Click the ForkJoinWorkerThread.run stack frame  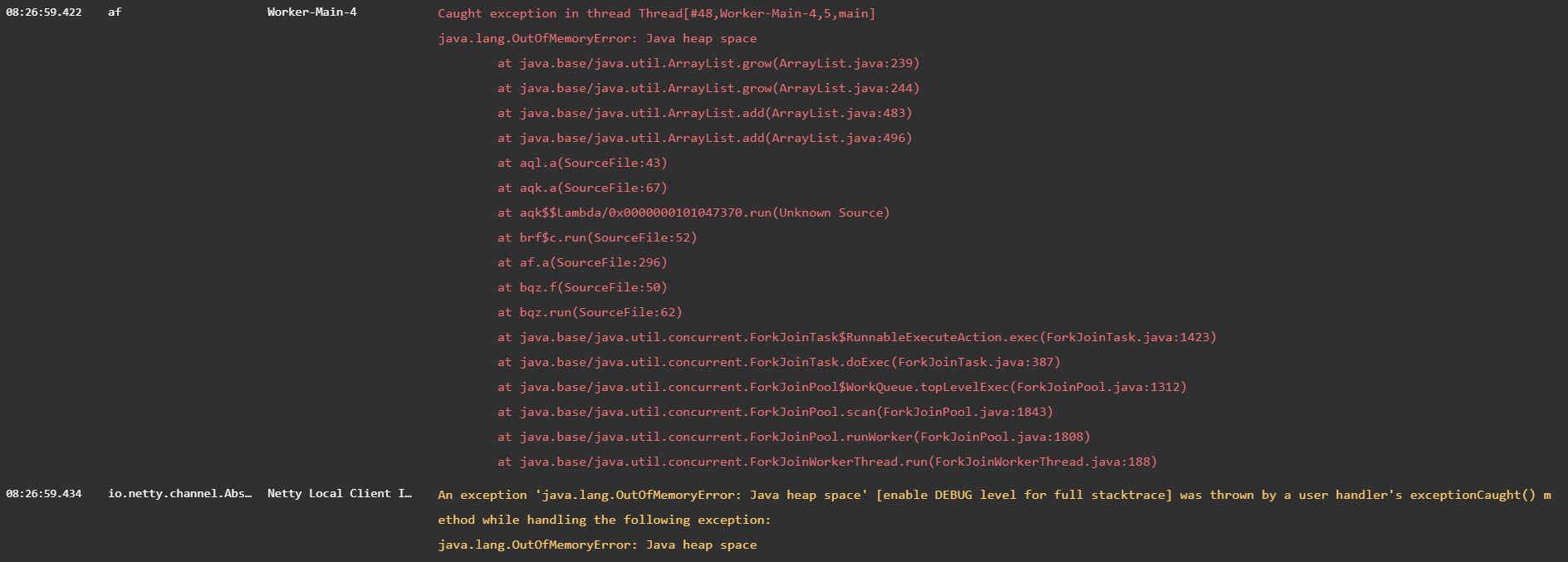coord(826,462)
